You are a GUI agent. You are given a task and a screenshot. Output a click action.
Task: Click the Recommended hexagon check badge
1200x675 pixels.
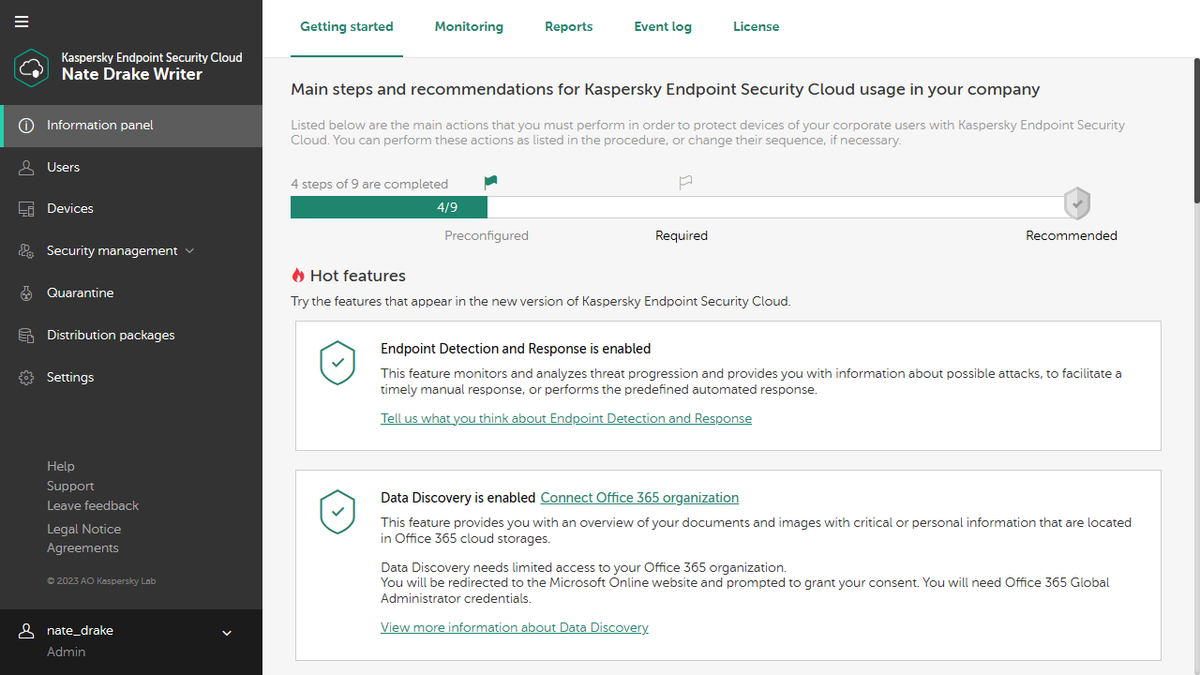(1077, 203)
